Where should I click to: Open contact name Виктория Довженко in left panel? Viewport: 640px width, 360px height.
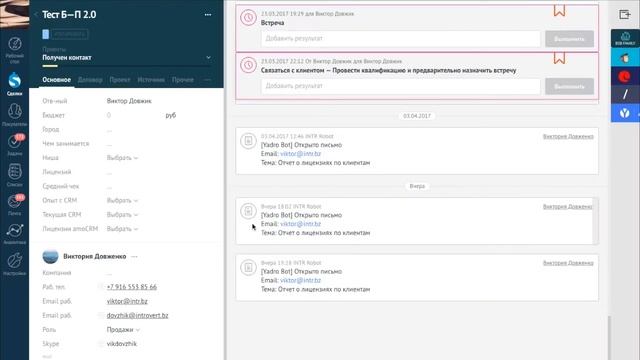95,256
